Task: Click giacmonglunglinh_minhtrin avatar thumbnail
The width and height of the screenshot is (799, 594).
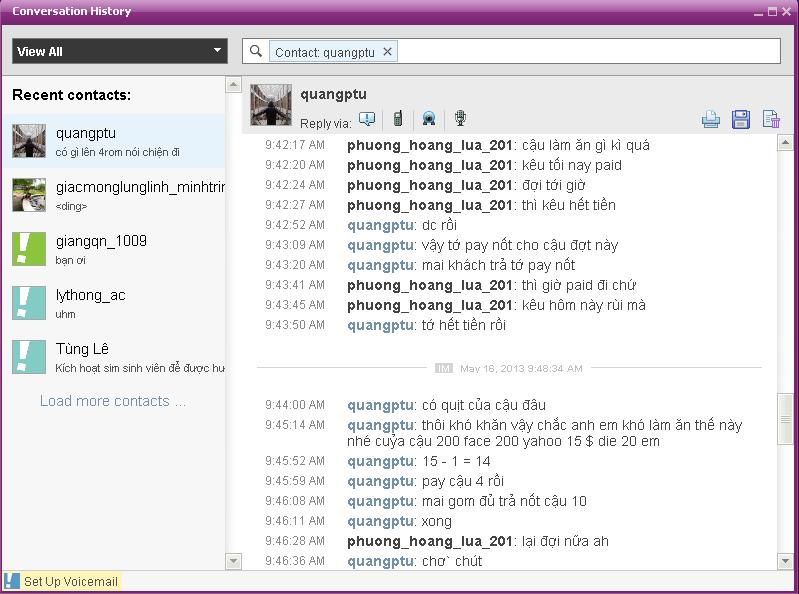Action: (29, 195)
